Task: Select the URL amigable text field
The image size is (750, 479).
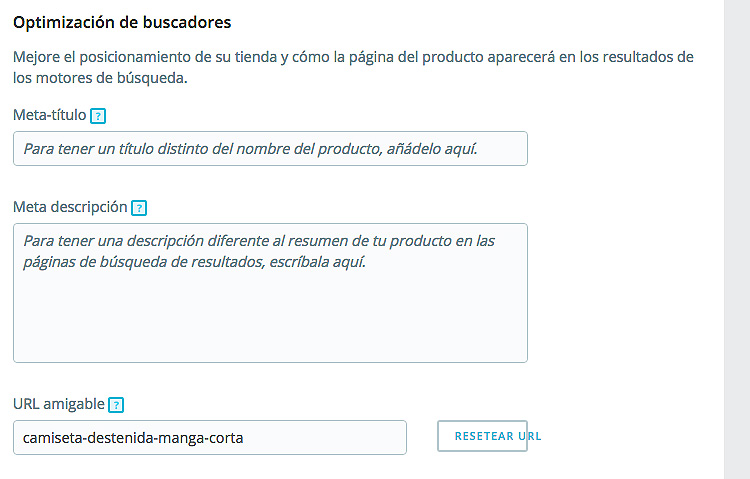Action: tap(210, 437)
